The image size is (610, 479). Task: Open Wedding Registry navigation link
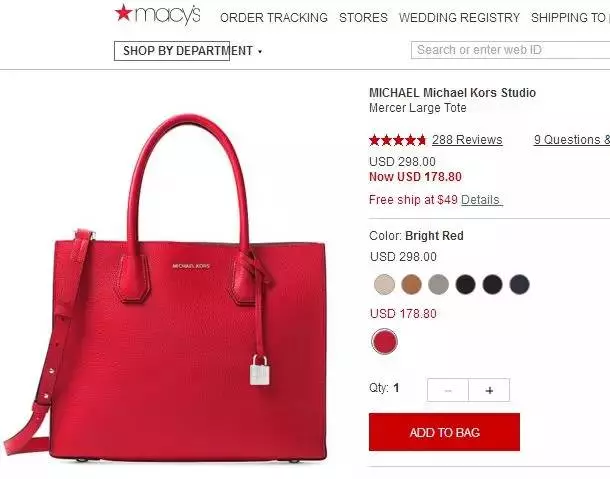click(x=459, y=18)
